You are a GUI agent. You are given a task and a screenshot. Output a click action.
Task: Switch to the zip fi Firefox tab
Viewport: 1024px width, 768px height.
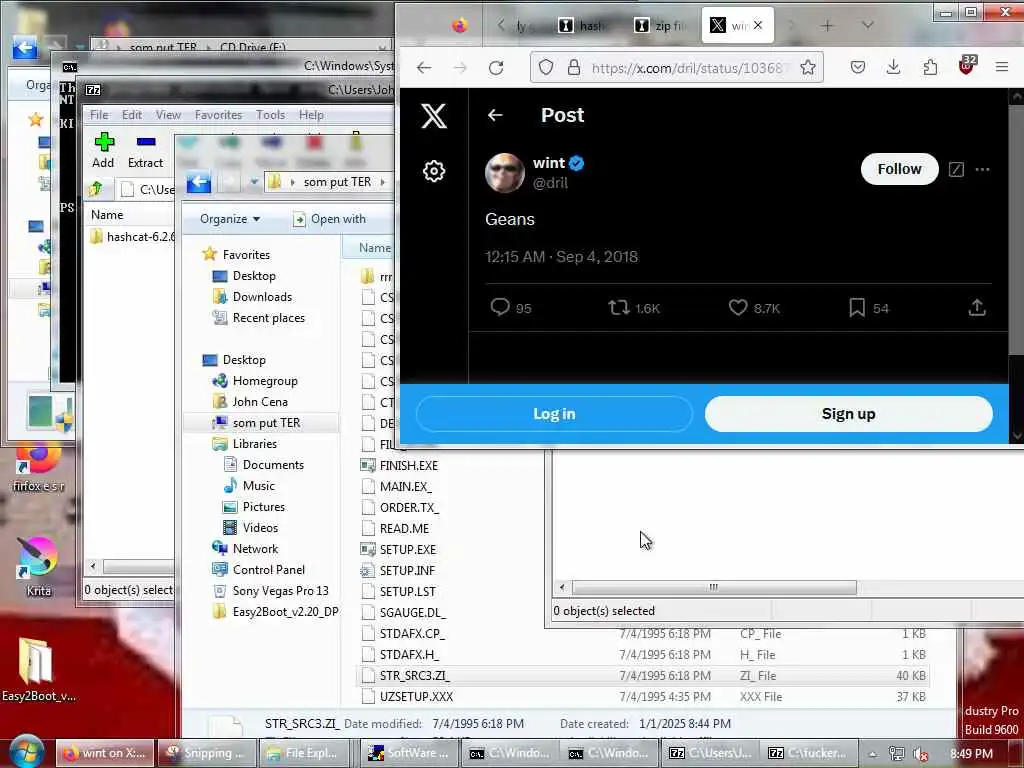(x=662, y=25)
